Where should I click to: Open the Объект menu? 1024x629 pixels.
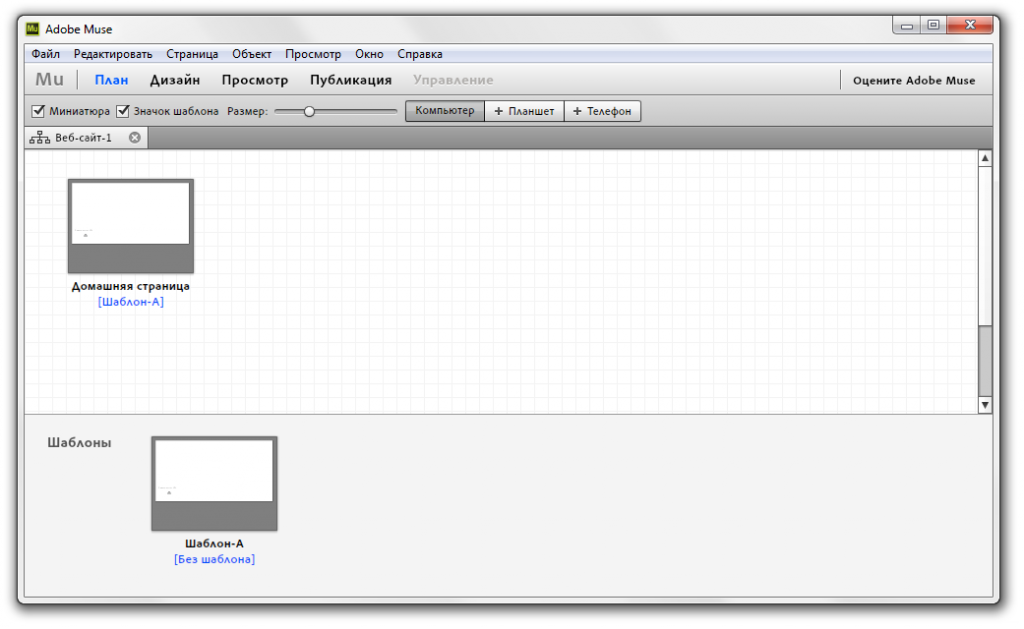tap(251, 54)
